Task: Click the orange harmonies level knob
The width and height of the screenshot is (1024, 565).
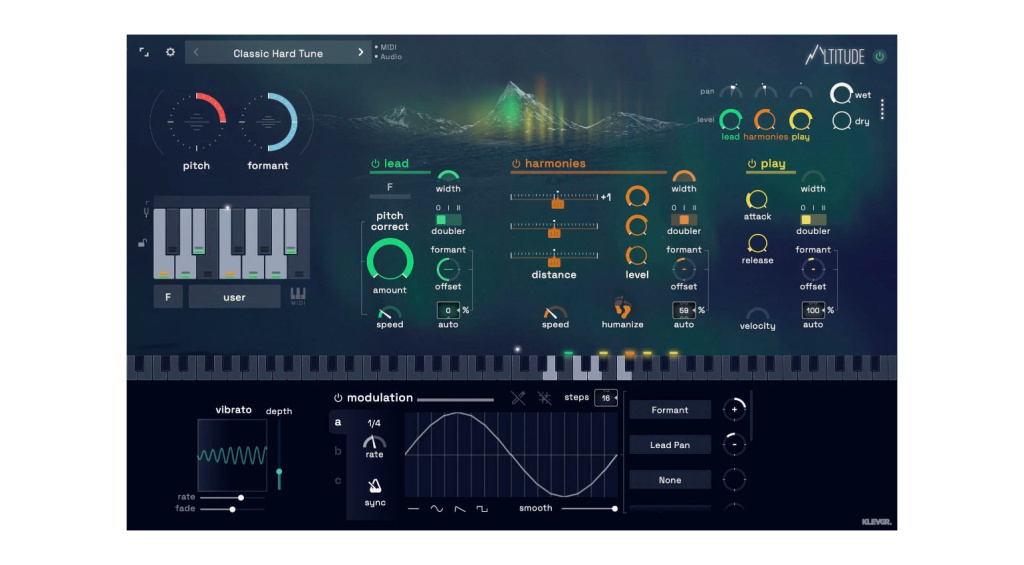Action: coord(765,120)
